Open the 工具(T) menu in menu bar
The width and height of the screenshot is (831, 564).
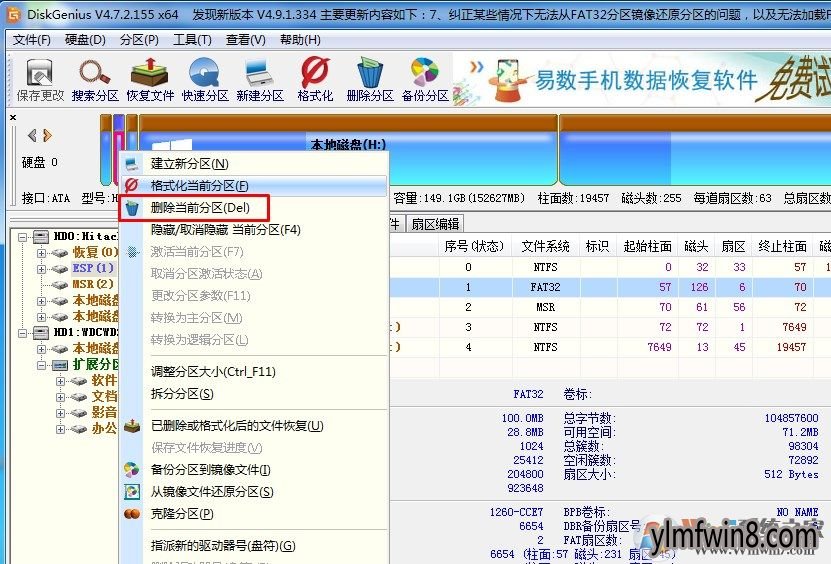[191, 39]
